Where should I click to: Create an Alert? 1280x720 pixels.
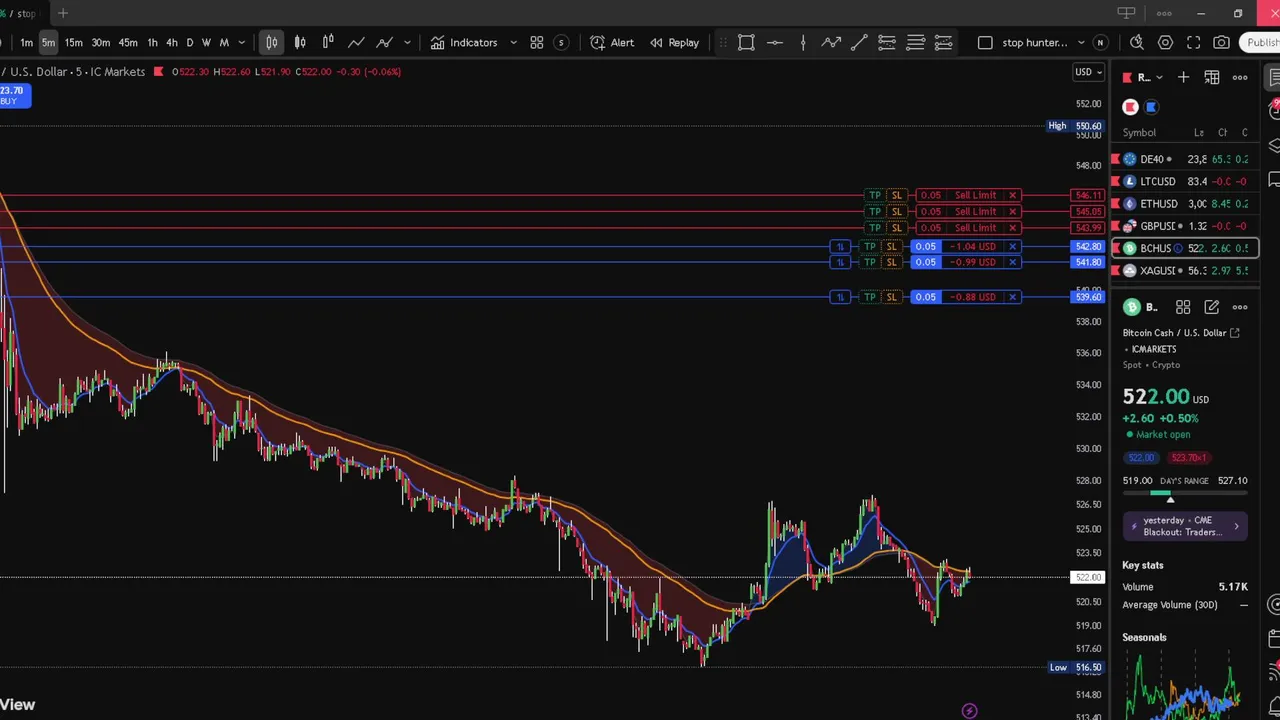pos(612,42)
